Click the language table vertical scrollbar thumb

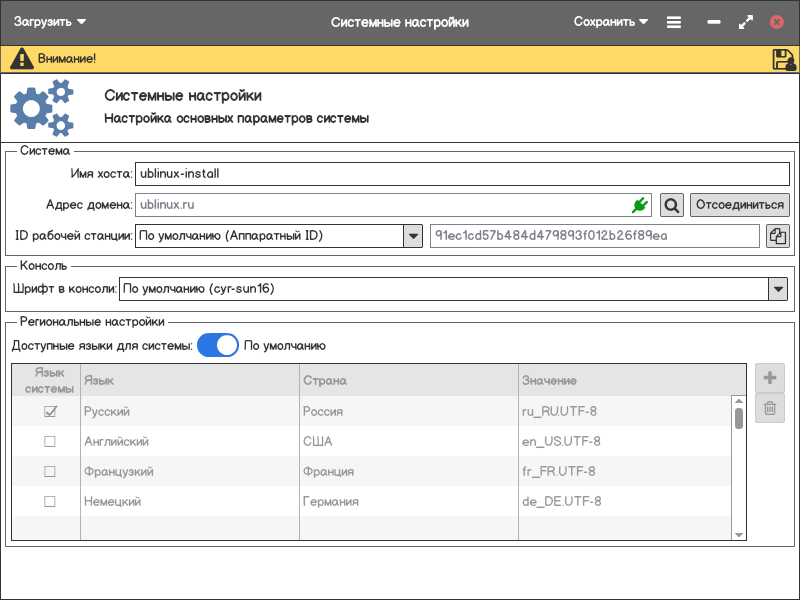739,417
